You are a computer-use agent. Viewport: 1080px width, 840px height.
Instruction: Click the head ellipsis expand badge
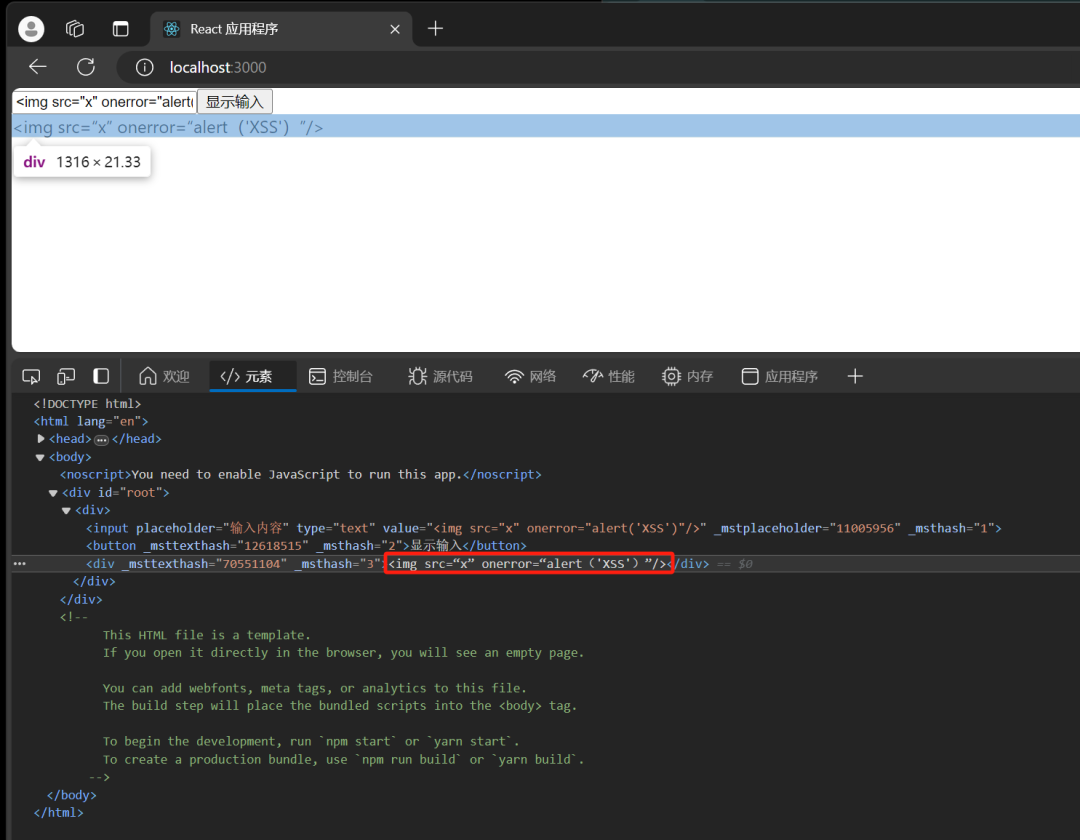(101, 439)
